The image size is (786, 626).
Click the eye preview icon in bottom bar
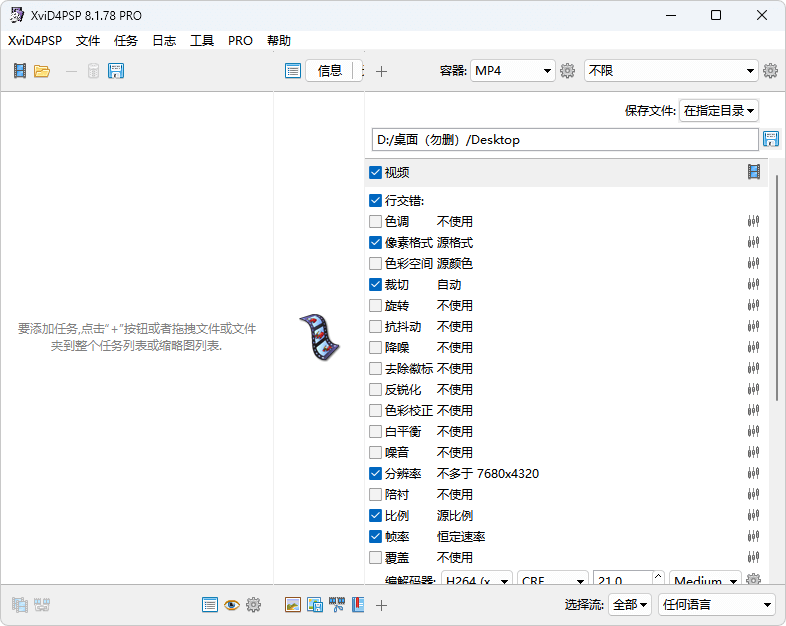point(232,605)
